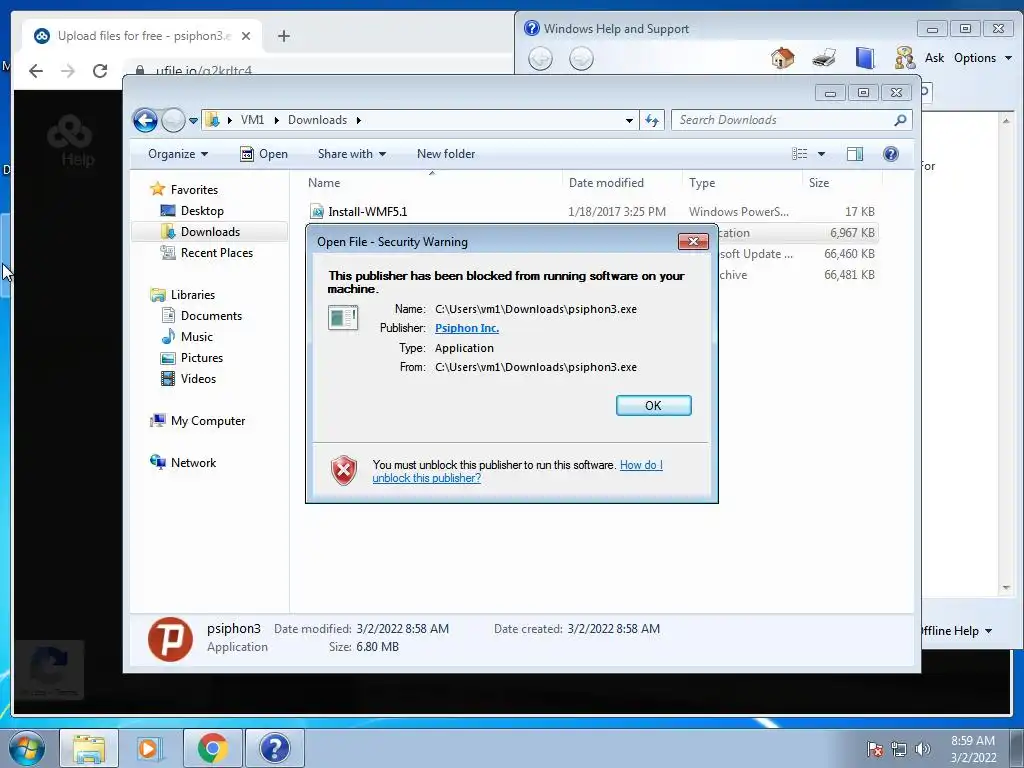This screenshot has width=1024, height=768.
Task: Click the Help and Support scrollbar
Action: pos(1006,353)
